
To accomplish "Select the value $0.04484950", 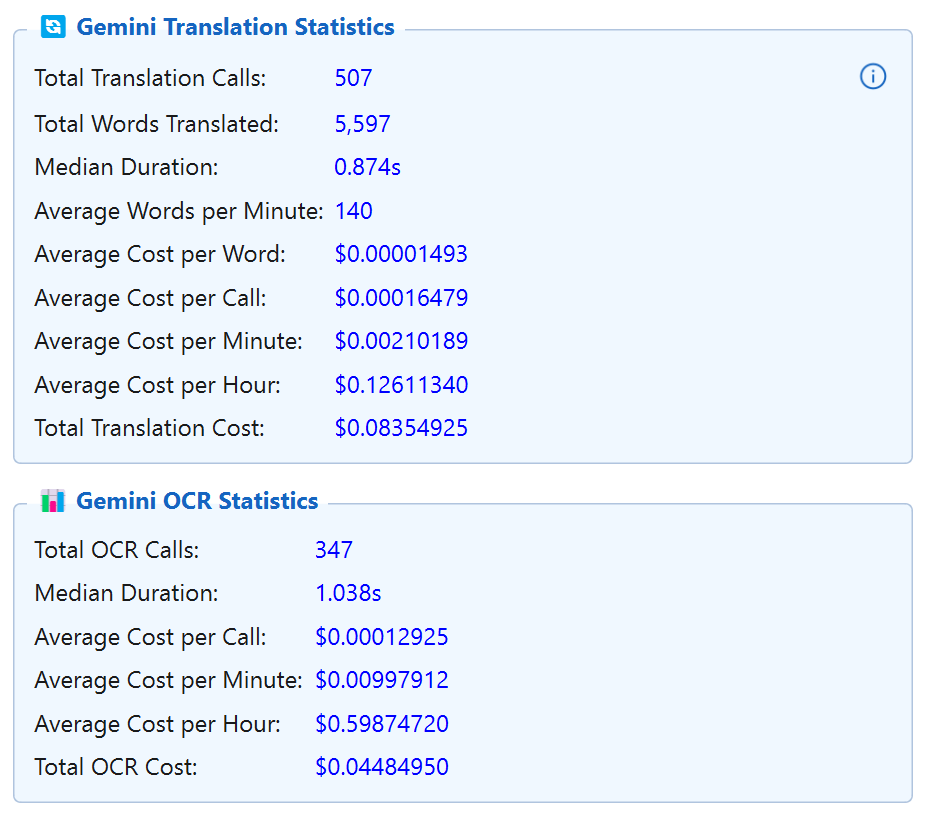I will tap(382, 767).
